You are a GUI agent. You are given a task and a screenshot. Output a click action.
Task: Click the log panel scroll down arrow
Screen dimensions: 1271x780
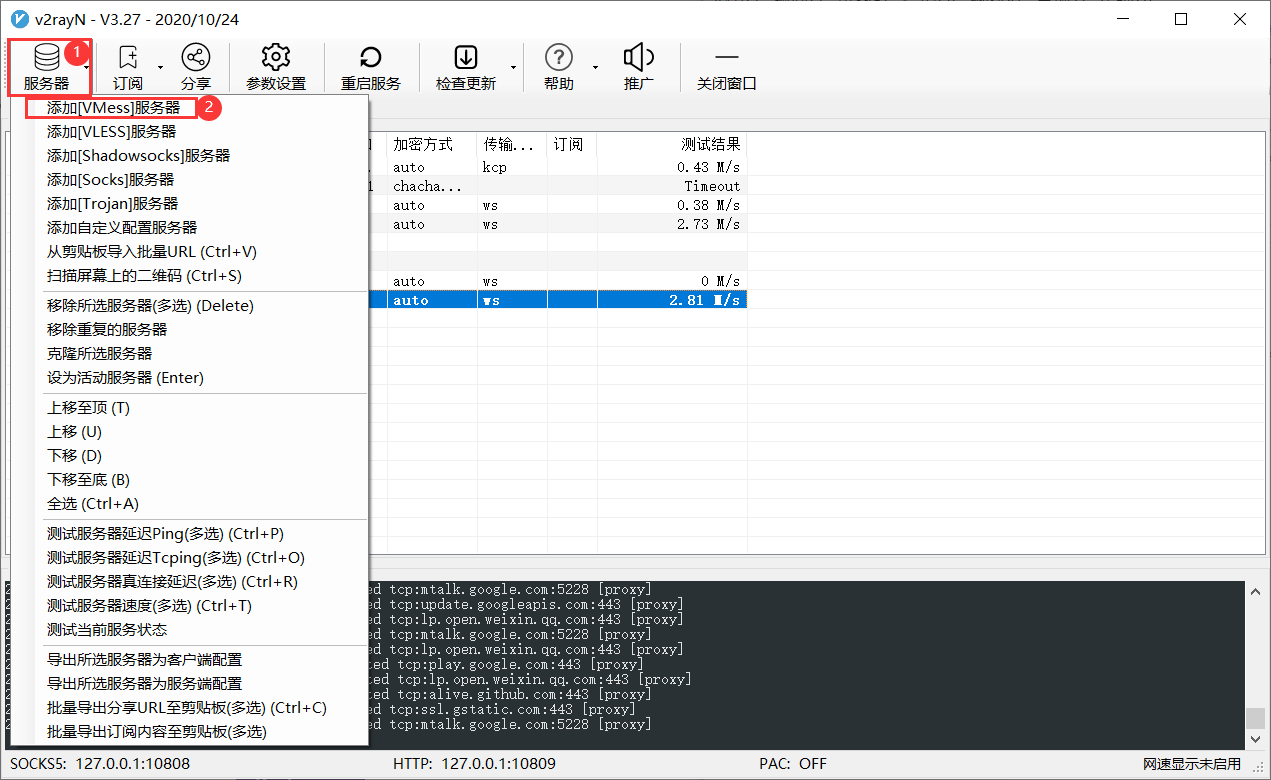click(1254, 740)
